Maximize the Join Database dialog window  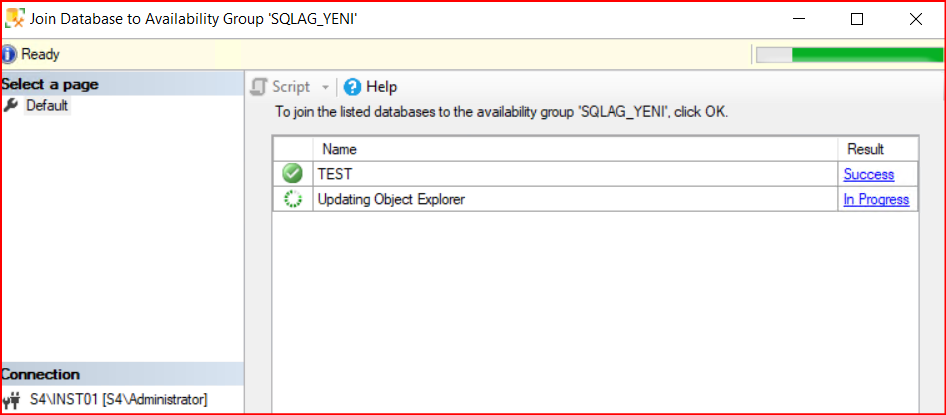coord(857,18)
